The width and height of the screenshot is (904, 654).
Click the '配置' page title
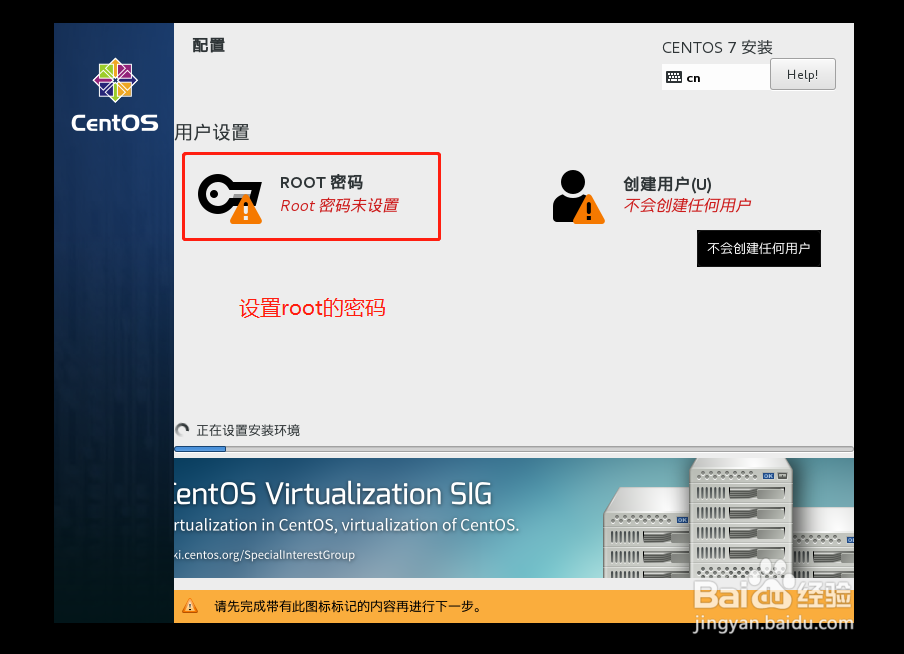click(x=209, y=46)
